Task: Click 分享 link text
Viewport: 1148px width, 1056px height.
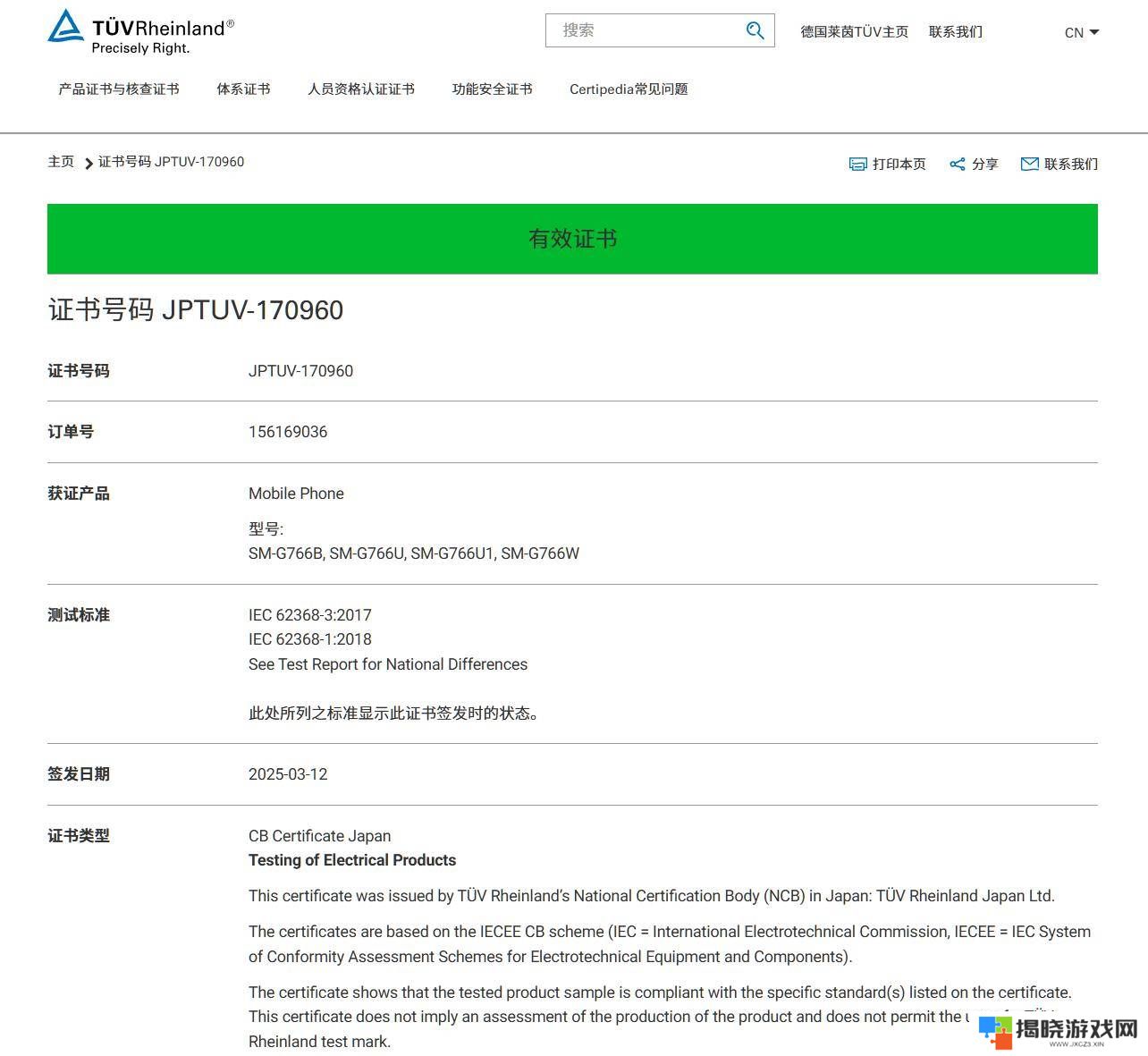Action: pos(985,164)
